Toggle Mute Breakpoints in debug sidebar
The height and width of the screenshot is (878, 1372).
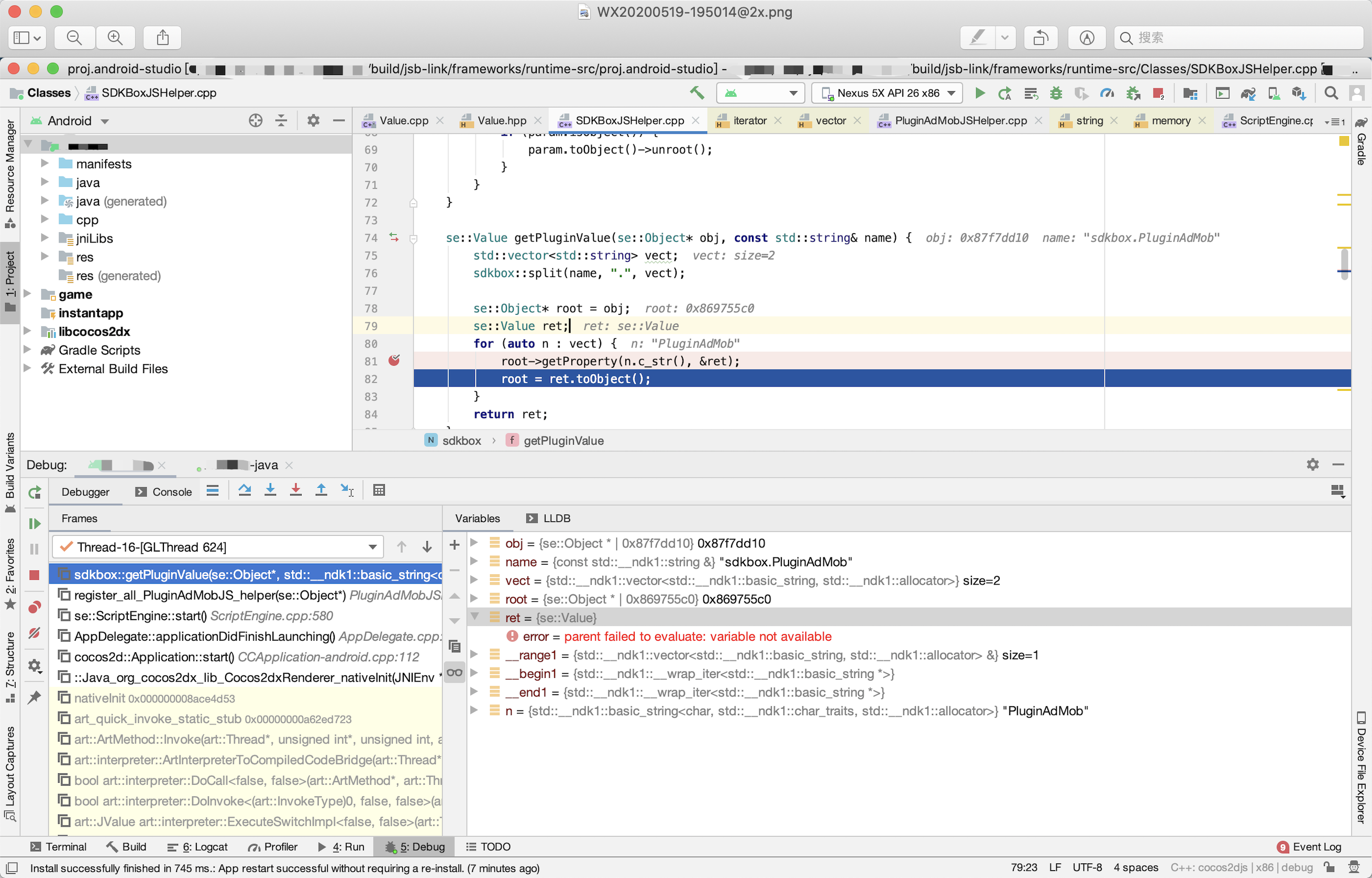34,633
